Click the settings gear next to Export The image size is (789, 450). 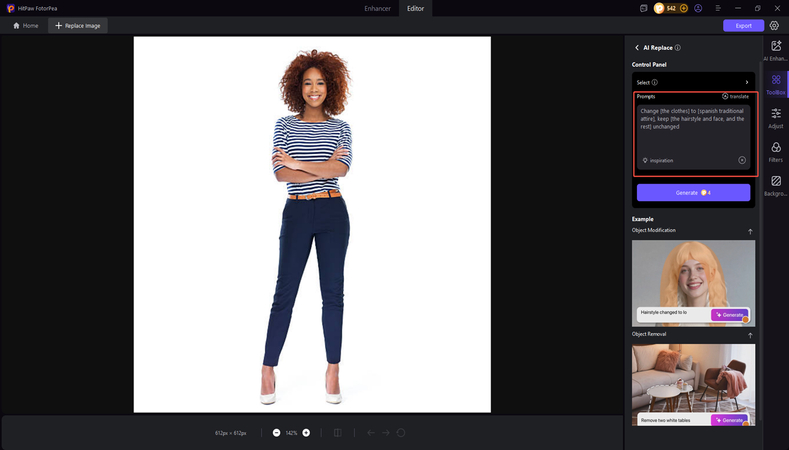pos(774,25)
